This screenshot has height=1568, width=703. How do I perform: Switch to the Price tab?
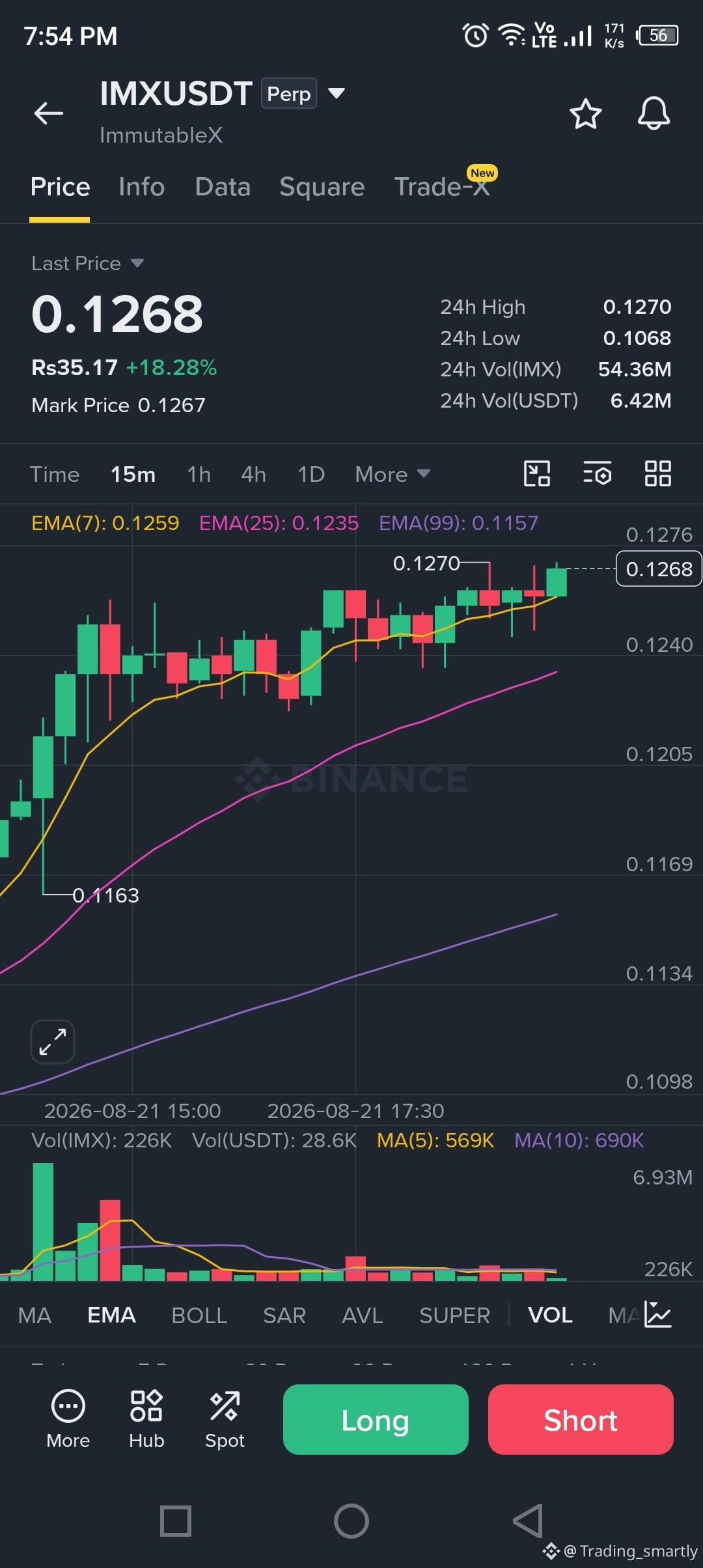(60, 187)
